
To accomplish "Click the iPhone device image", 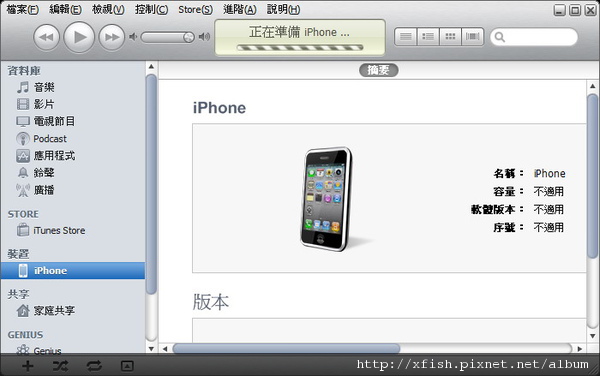I will coord(326,199).
